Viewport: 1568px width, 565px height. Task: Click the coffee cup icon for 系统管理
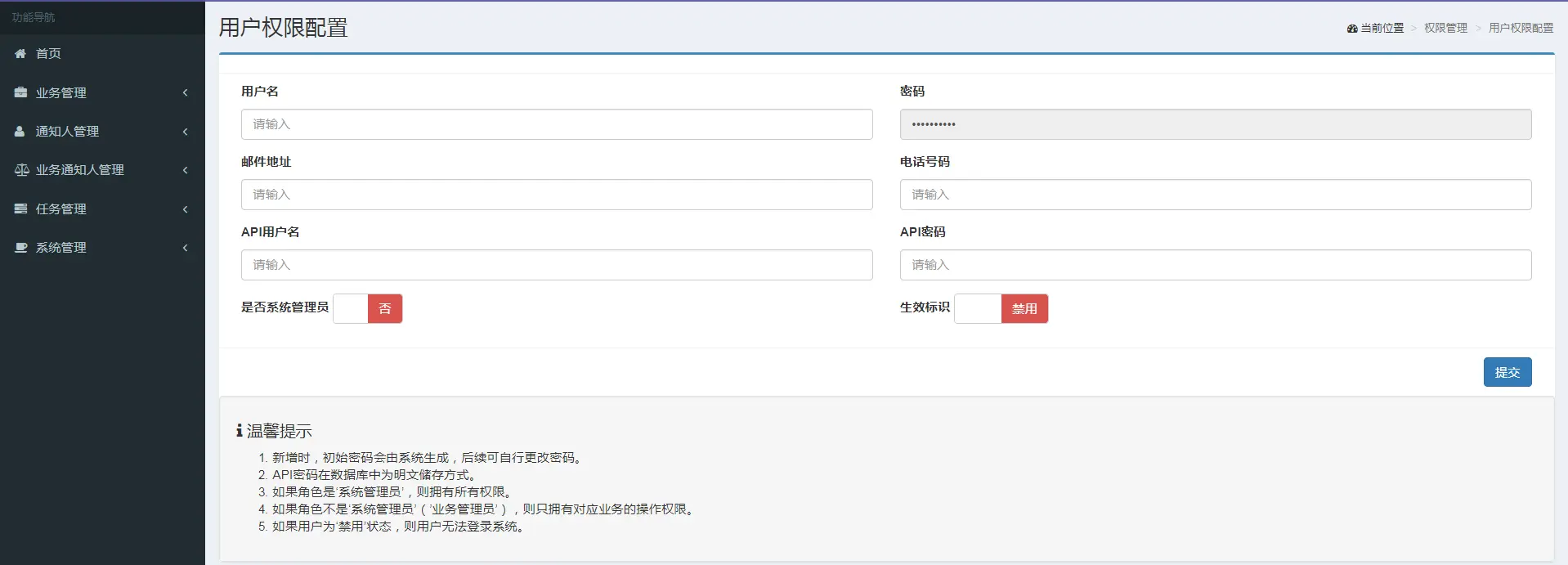coord(21,247)
